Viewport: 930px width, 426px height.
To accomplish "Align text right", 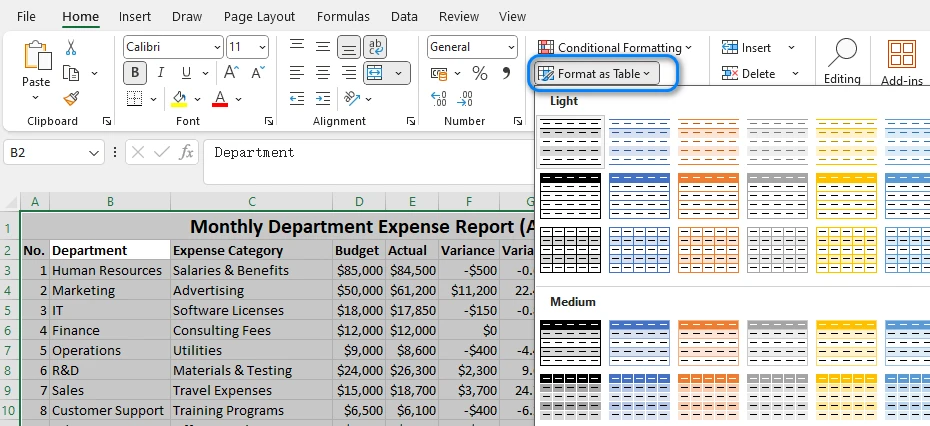I will [x=349, y=73].
